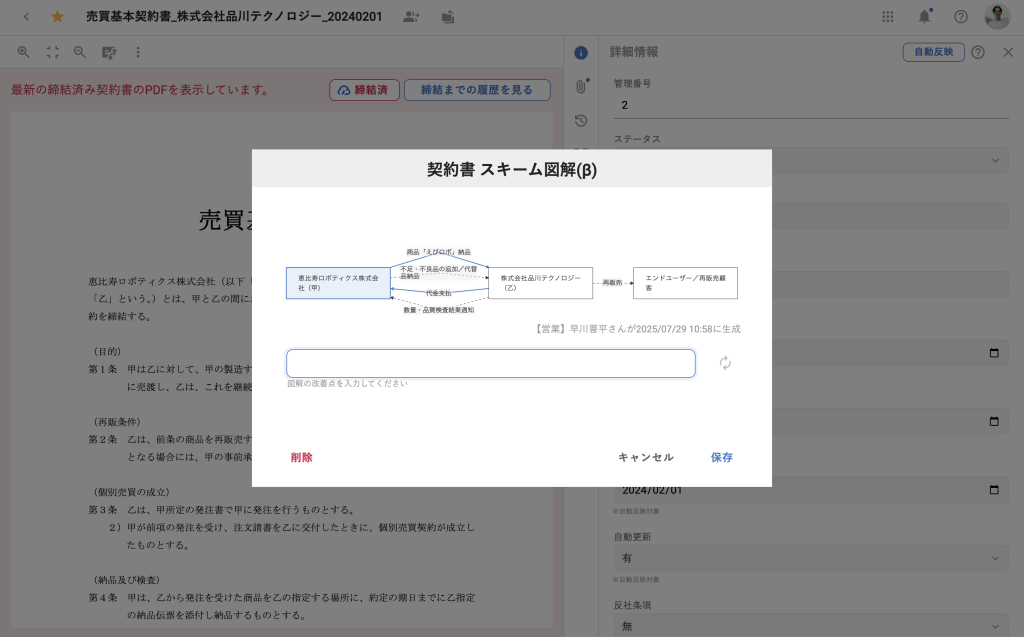The width and height of the screenshot is (1024, 637).
Task: Focus the diagram improvement input field
Action: pos(490,363)
